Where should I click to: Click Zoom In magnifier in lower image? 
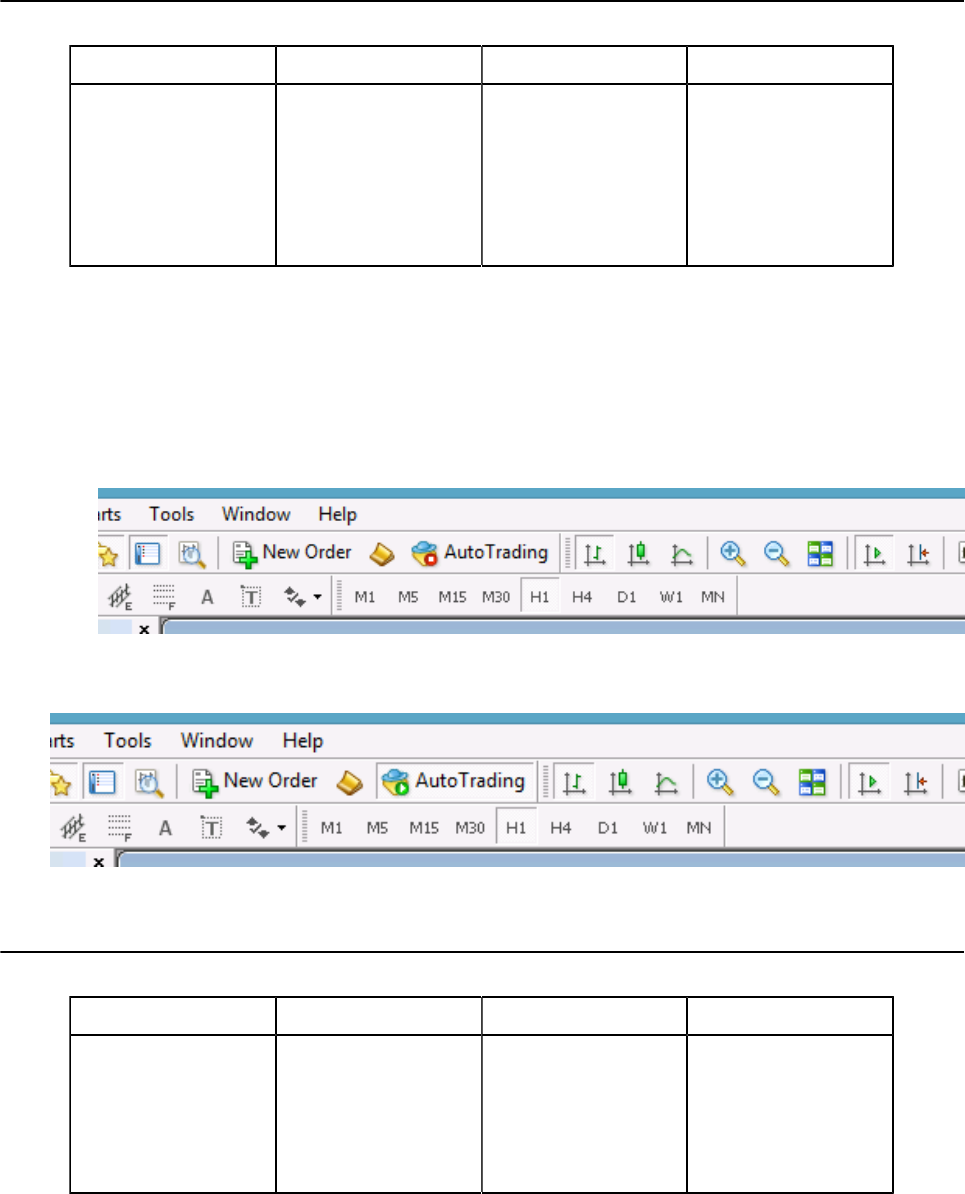[x=720, y=782]
